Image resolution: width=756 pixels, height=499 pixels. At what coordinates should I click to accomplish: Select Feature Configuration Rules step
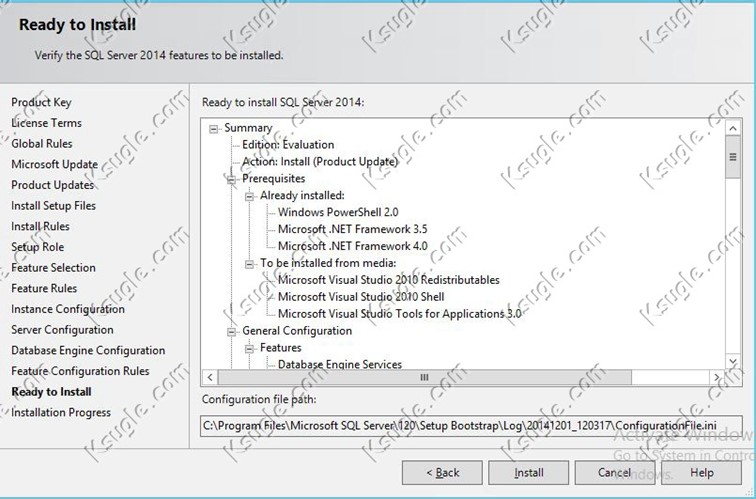tap(80, 371)
